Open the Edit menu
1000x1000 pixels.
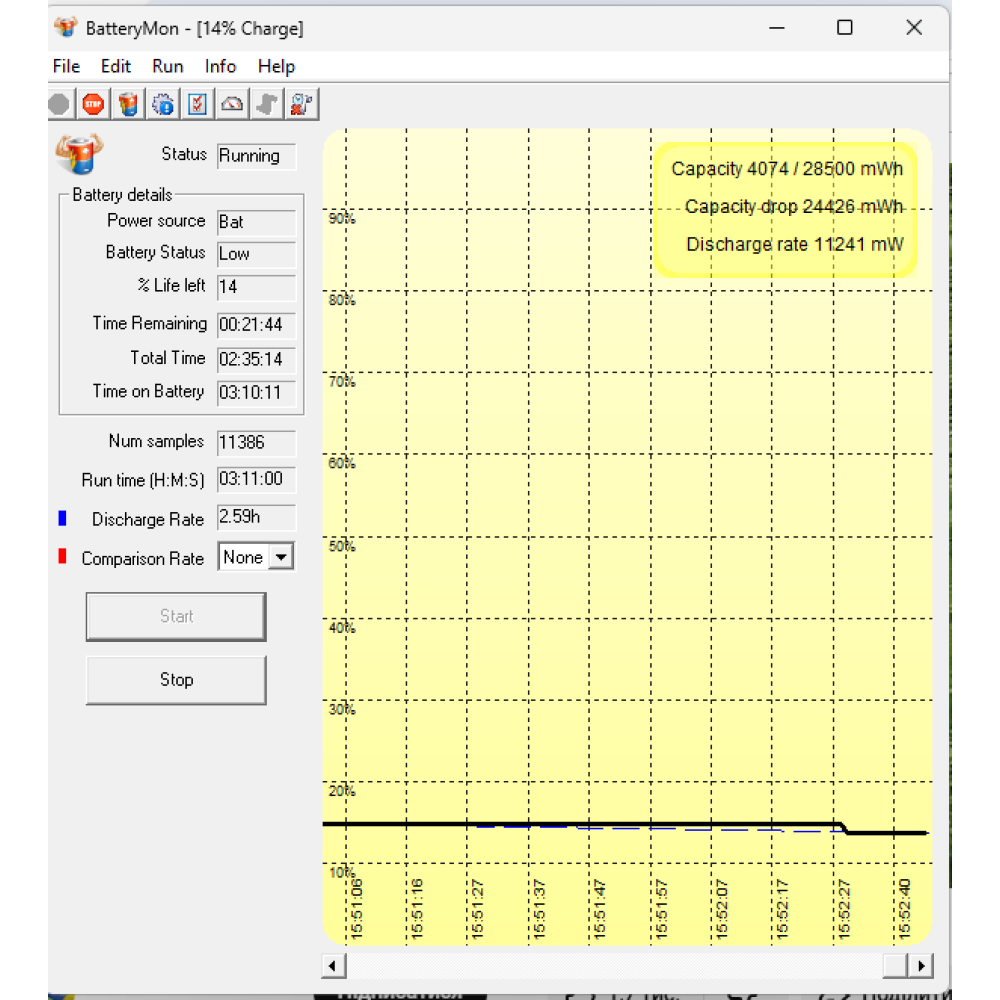[x=116, y=66]
